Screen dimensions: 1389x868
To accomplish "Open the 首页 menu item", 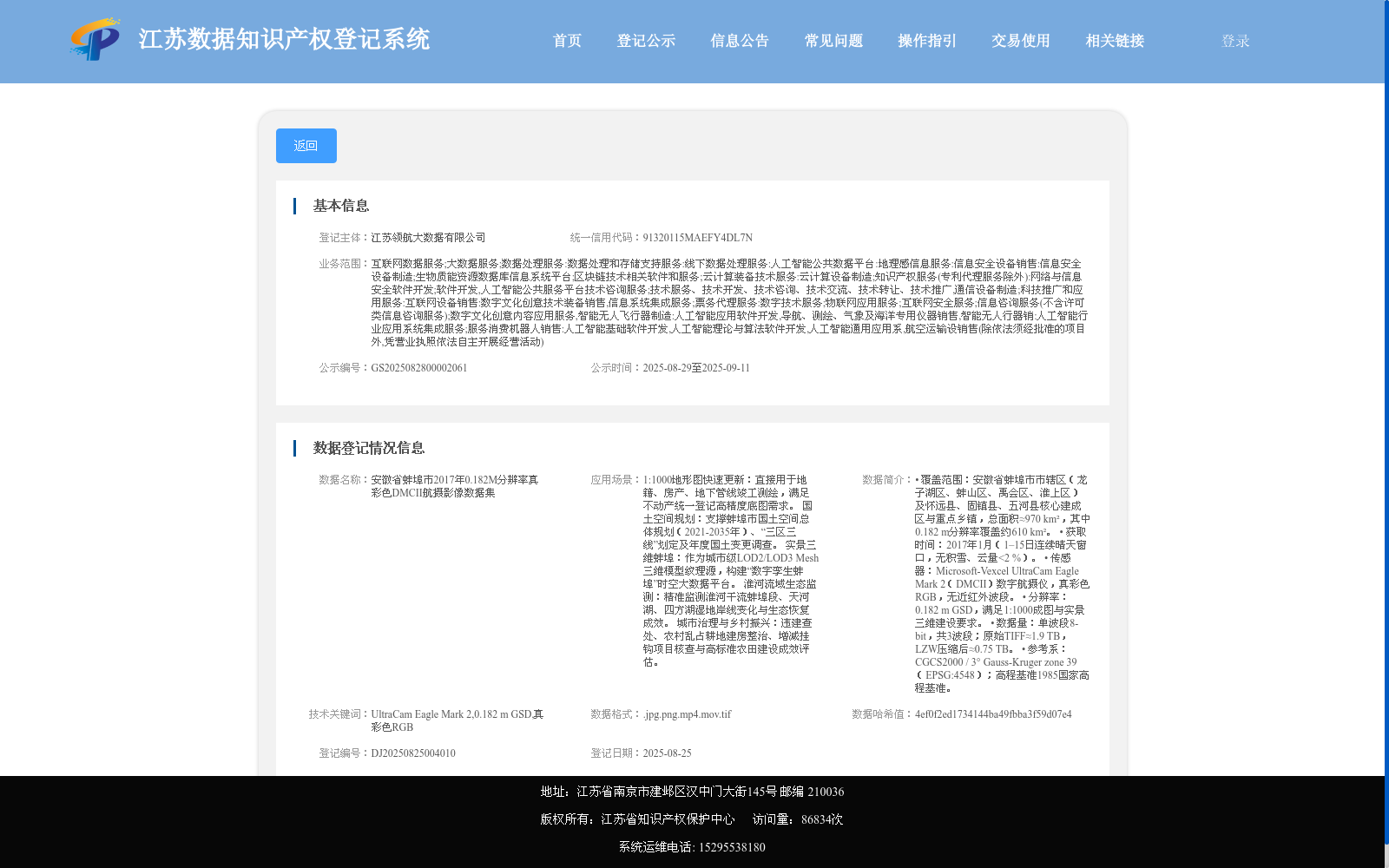I will 567,41.
